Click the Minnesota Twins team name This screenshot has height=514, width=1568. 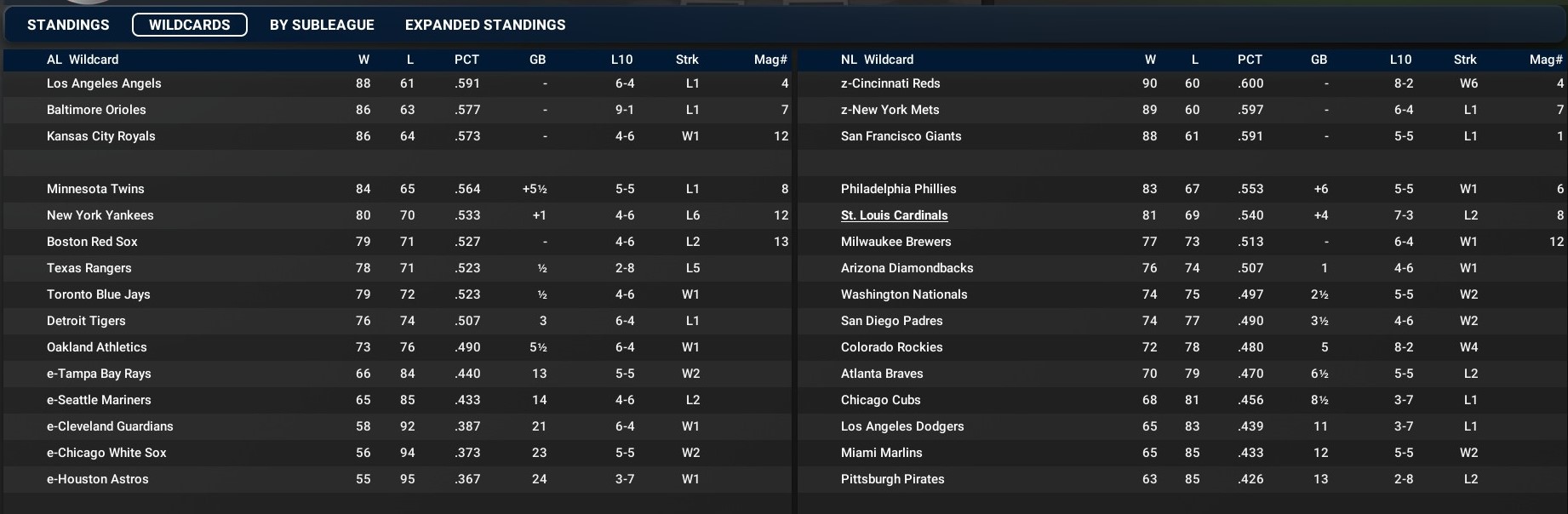point(95,189)
